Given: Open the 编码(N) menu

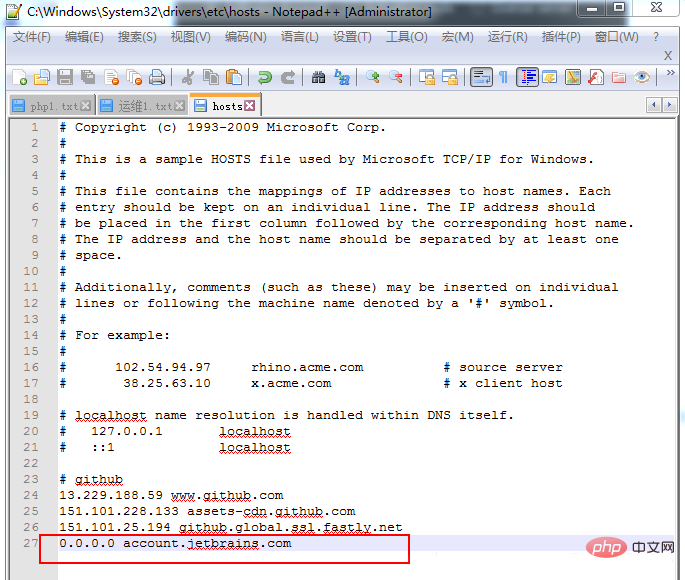Looking at the screenshot, I should pos(246,37).
